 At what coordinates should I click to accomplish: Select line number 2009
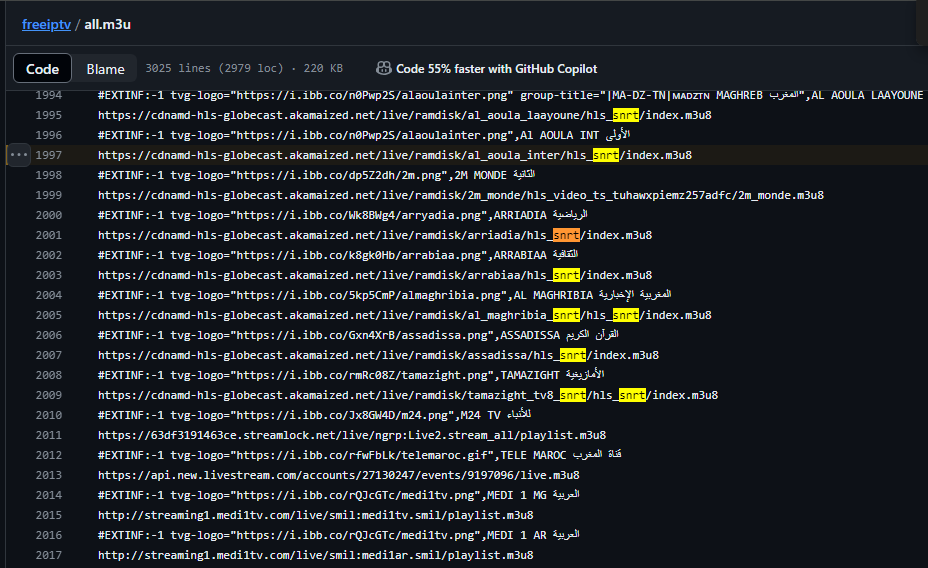coord(49,395)
